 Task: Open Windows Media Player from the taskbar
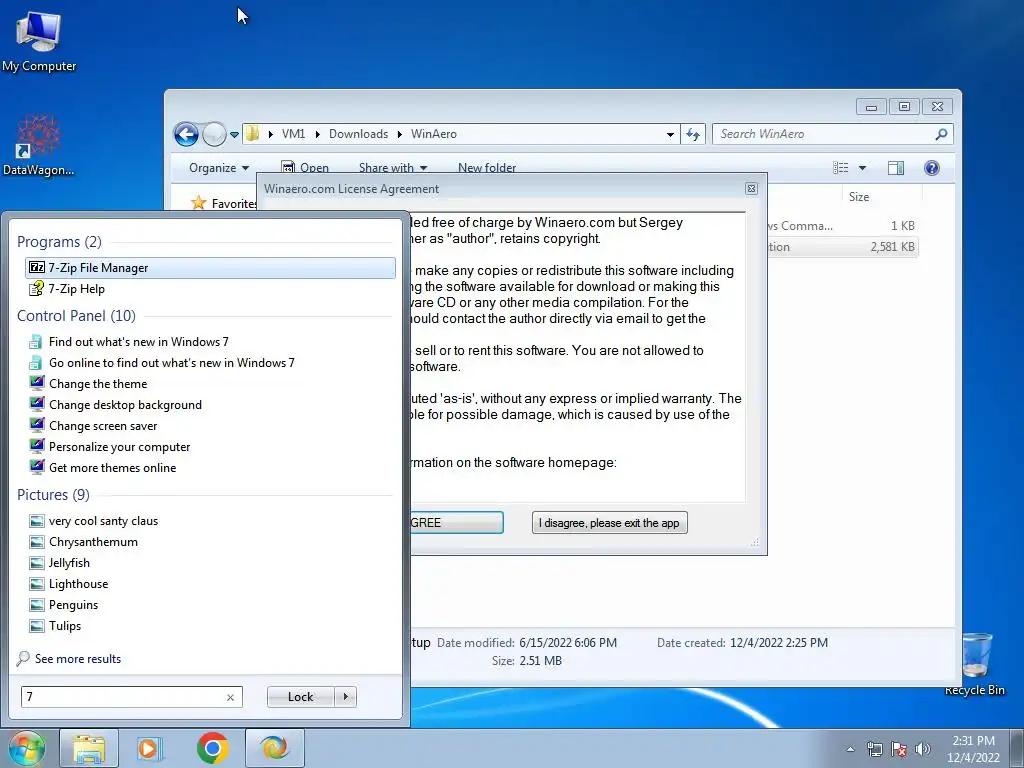click(150, 748)
